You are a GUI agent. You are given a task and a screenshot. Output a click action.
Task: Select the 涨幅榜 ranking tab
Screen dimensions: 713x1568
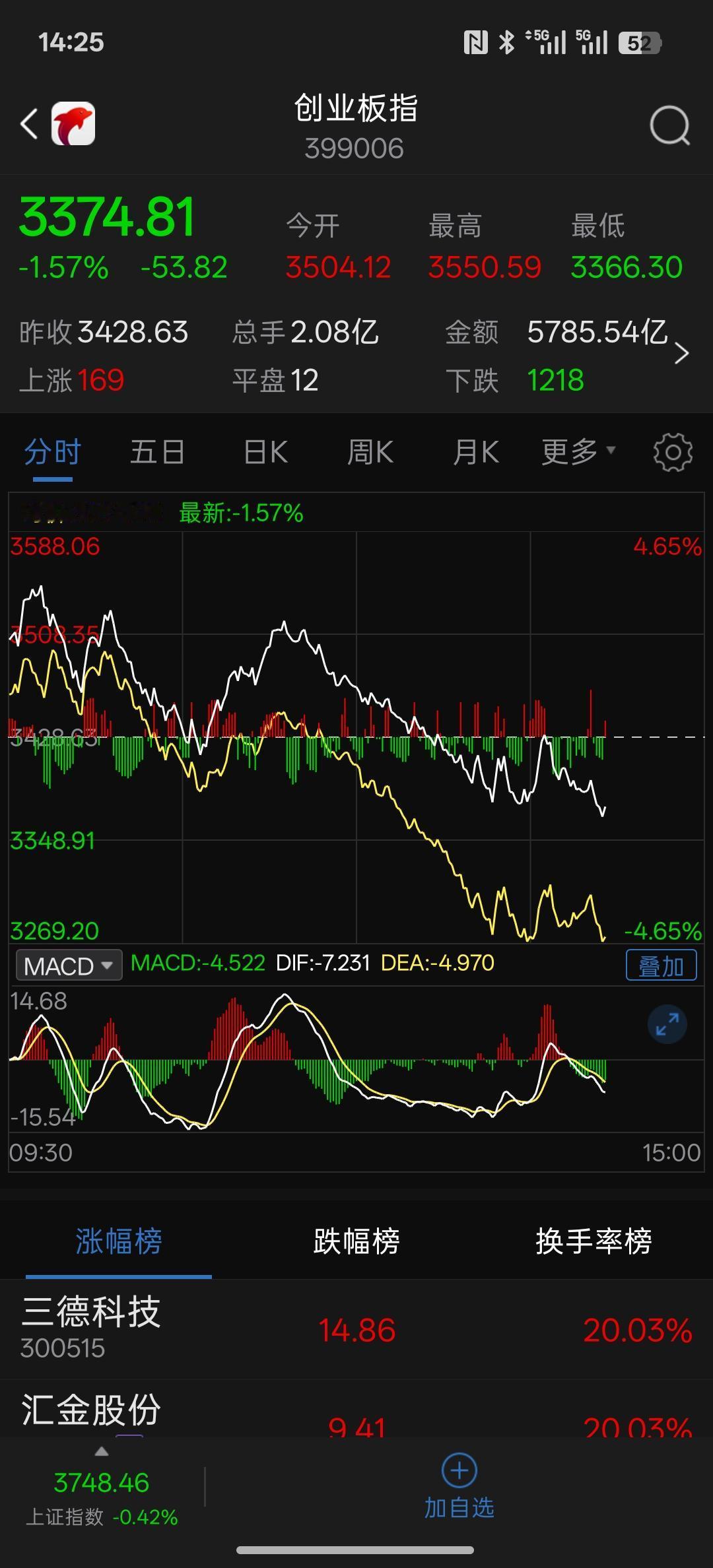pyautogui.click(x=119, y=1241)
